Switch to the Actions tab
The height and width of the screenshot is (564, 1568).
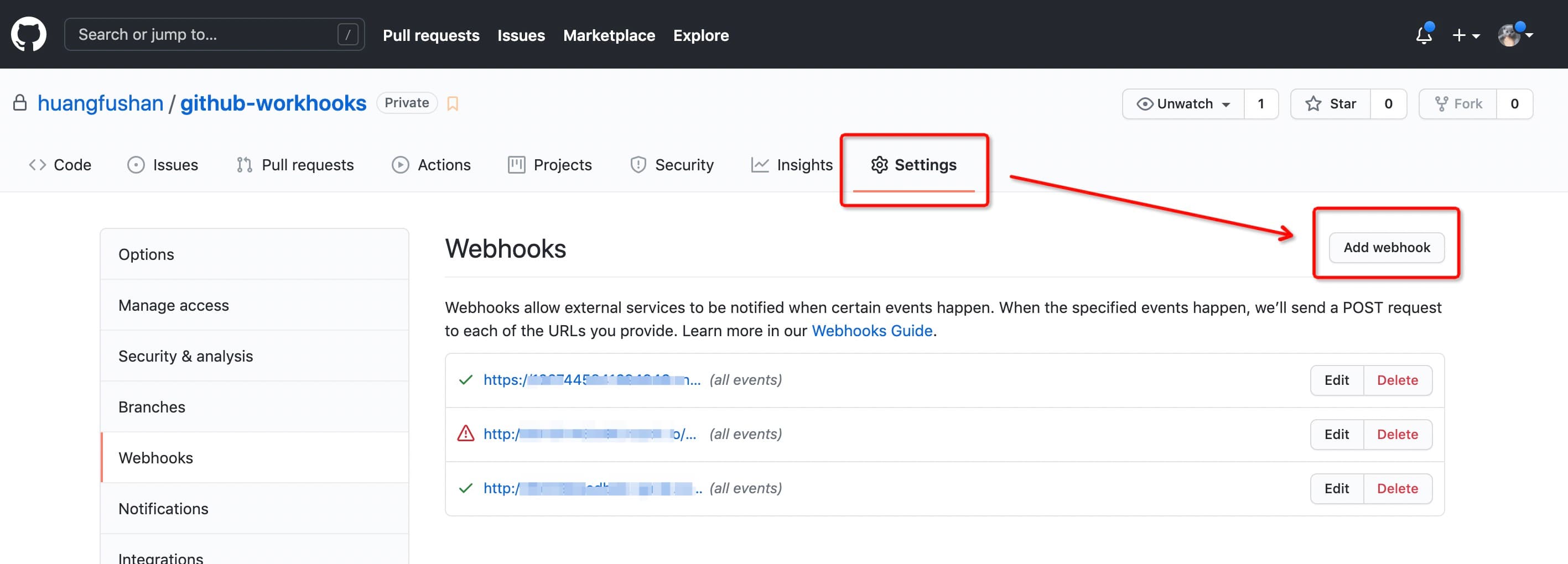tap(431, 165)
